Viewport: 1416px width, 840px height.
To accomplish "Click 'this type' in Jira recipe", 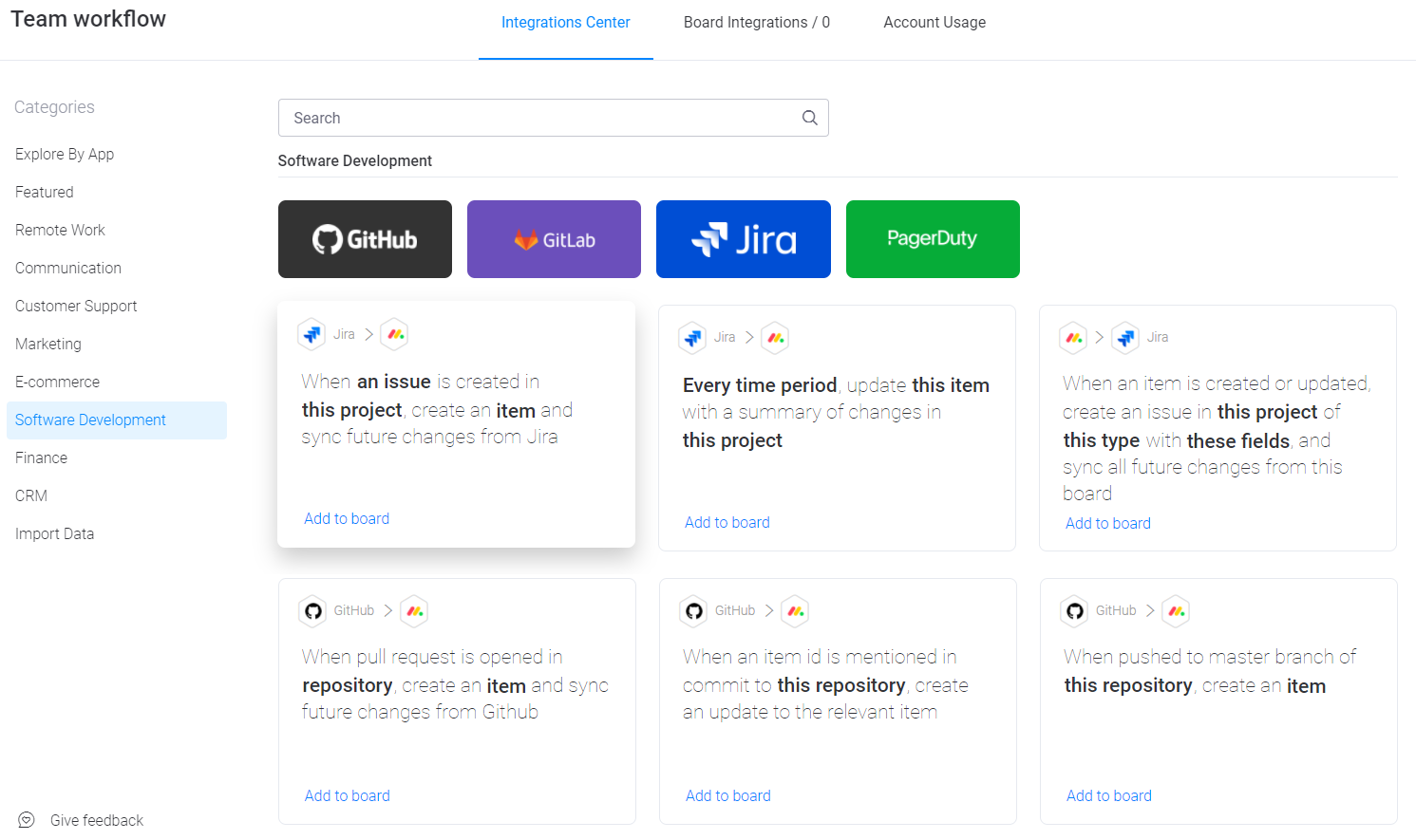I will tap(1102, 440).
